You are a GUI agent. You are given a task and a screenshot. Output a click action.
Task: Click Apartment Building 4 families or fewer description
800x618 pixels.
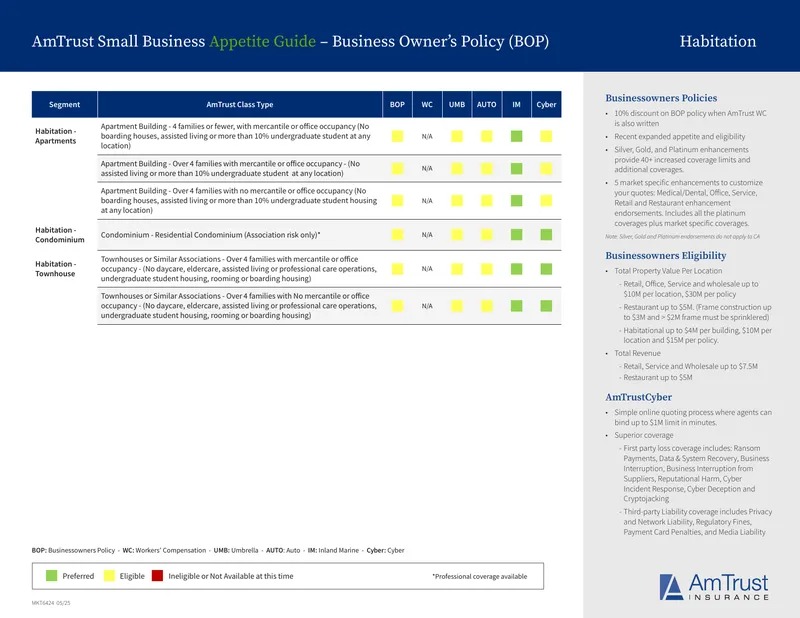tap(236, 136)
